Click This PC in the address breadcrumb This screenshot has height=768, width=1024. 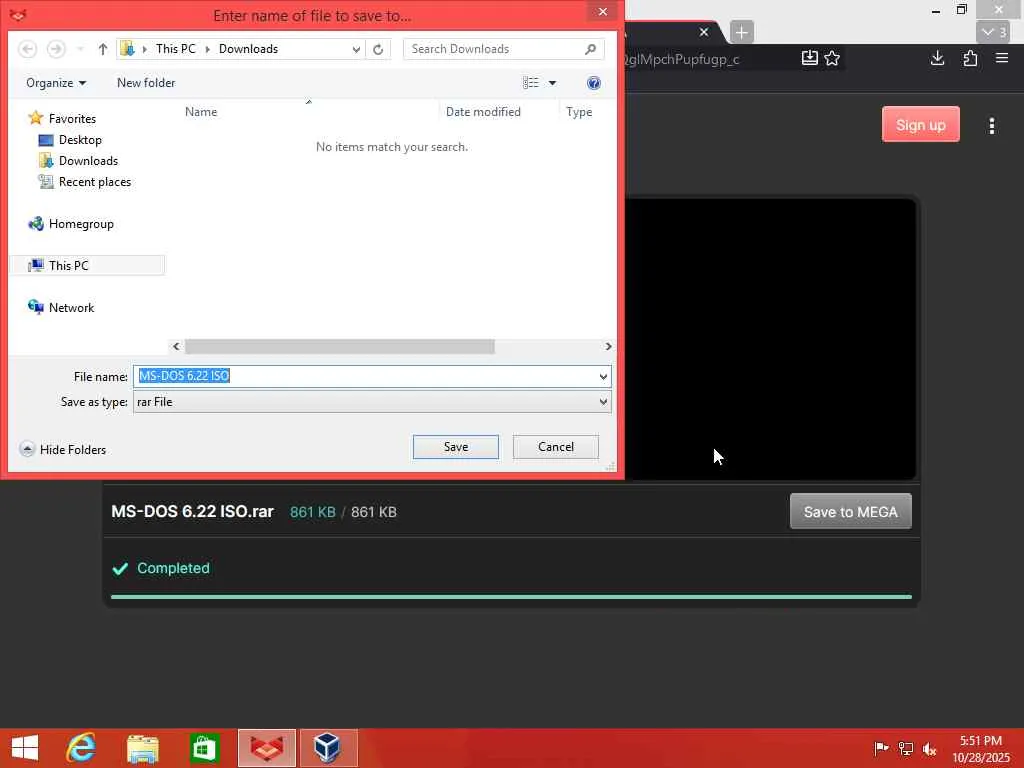pyautogui.click(x=176, y=49)
